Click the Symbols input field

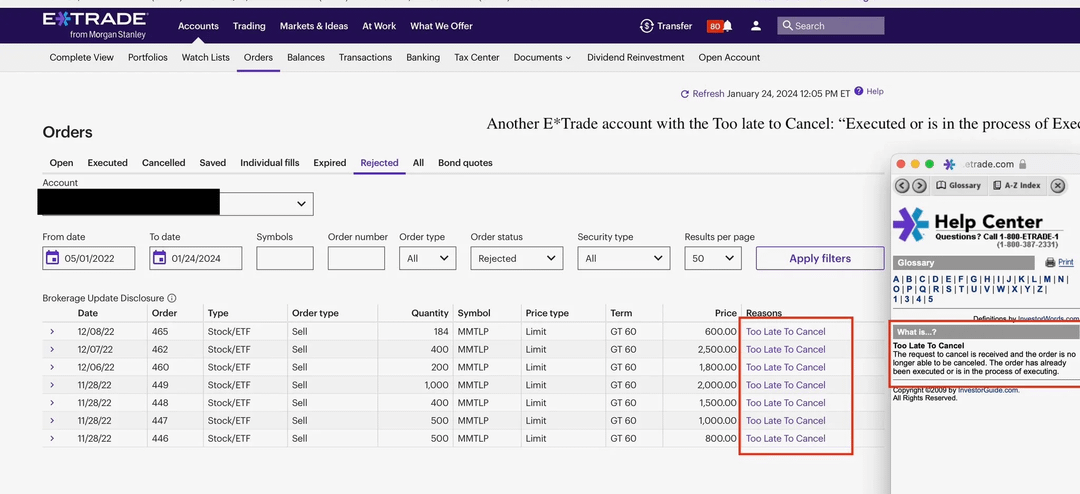(x=284, y=258)
